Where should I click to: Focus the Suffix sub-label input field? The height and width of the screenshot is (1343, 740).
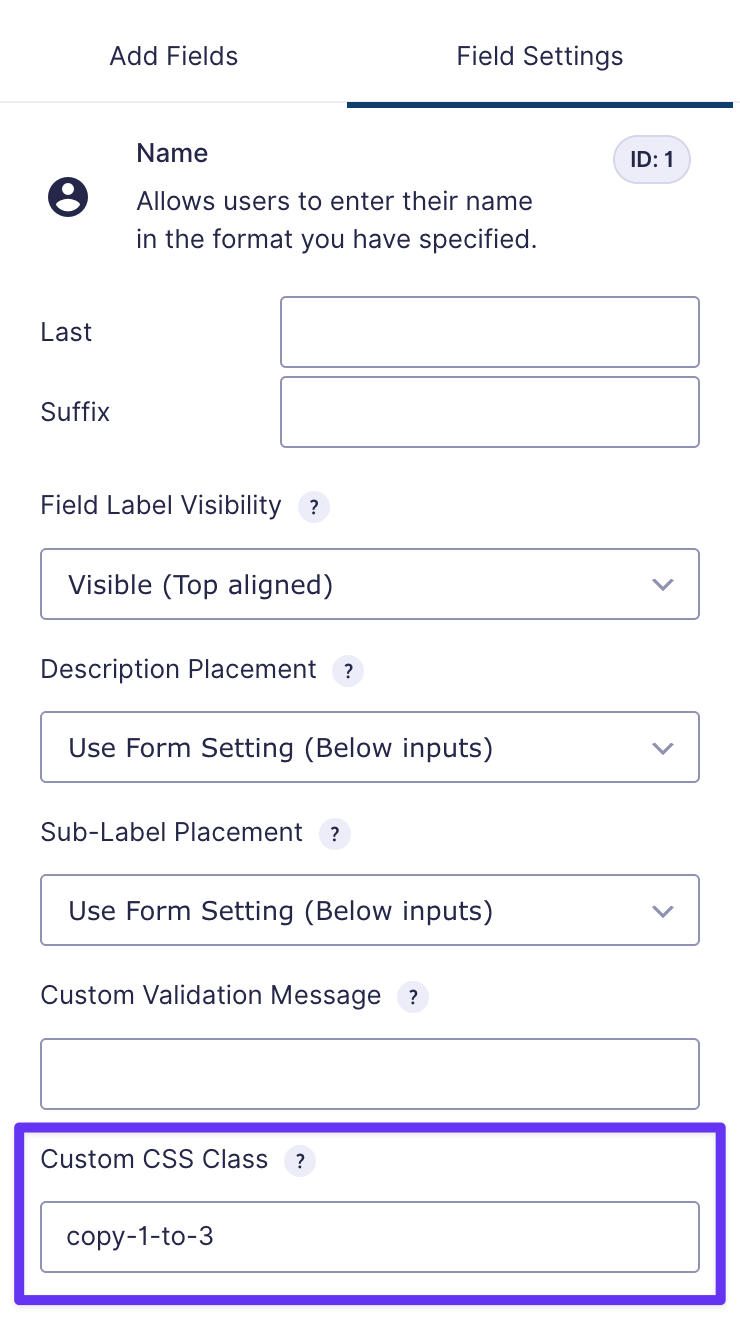click(490, 412)
